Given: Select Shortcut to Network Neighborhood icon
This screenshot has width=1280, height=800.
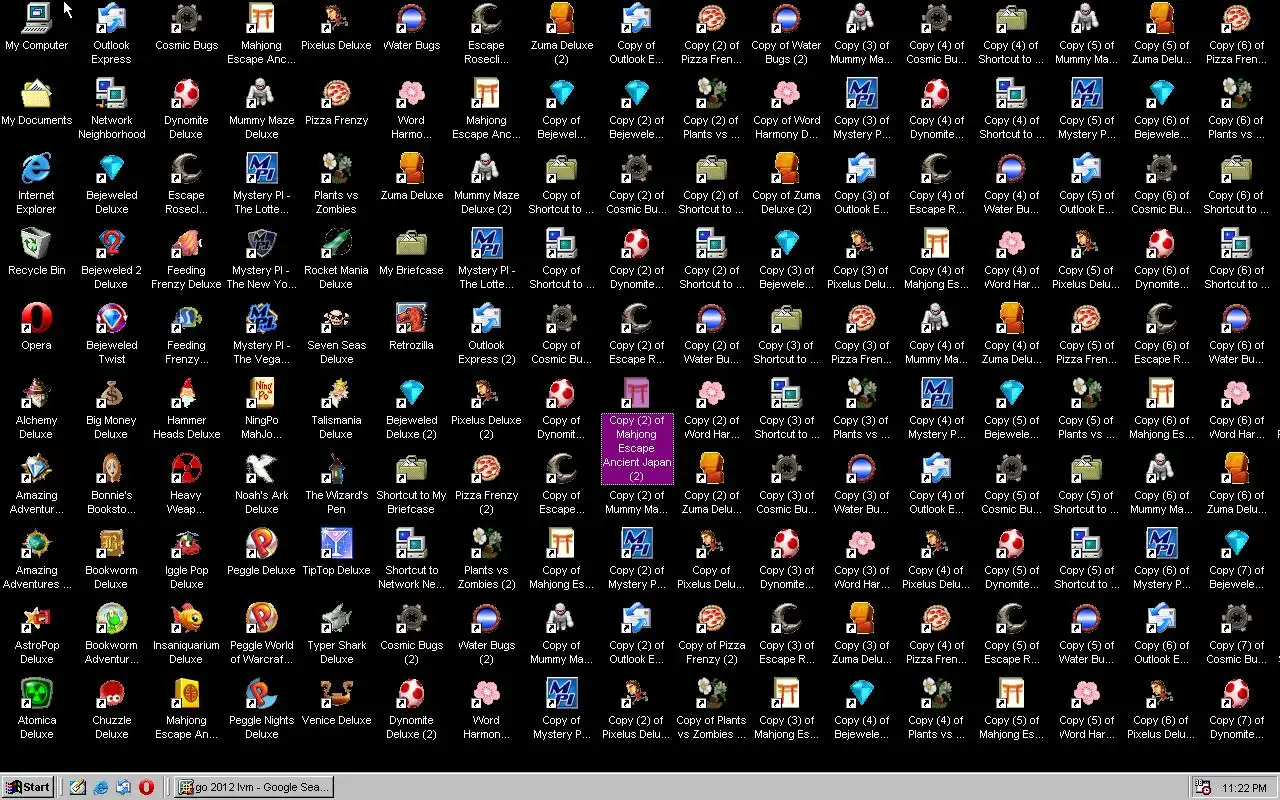Looking at the screenshot, I should point(412,560).
